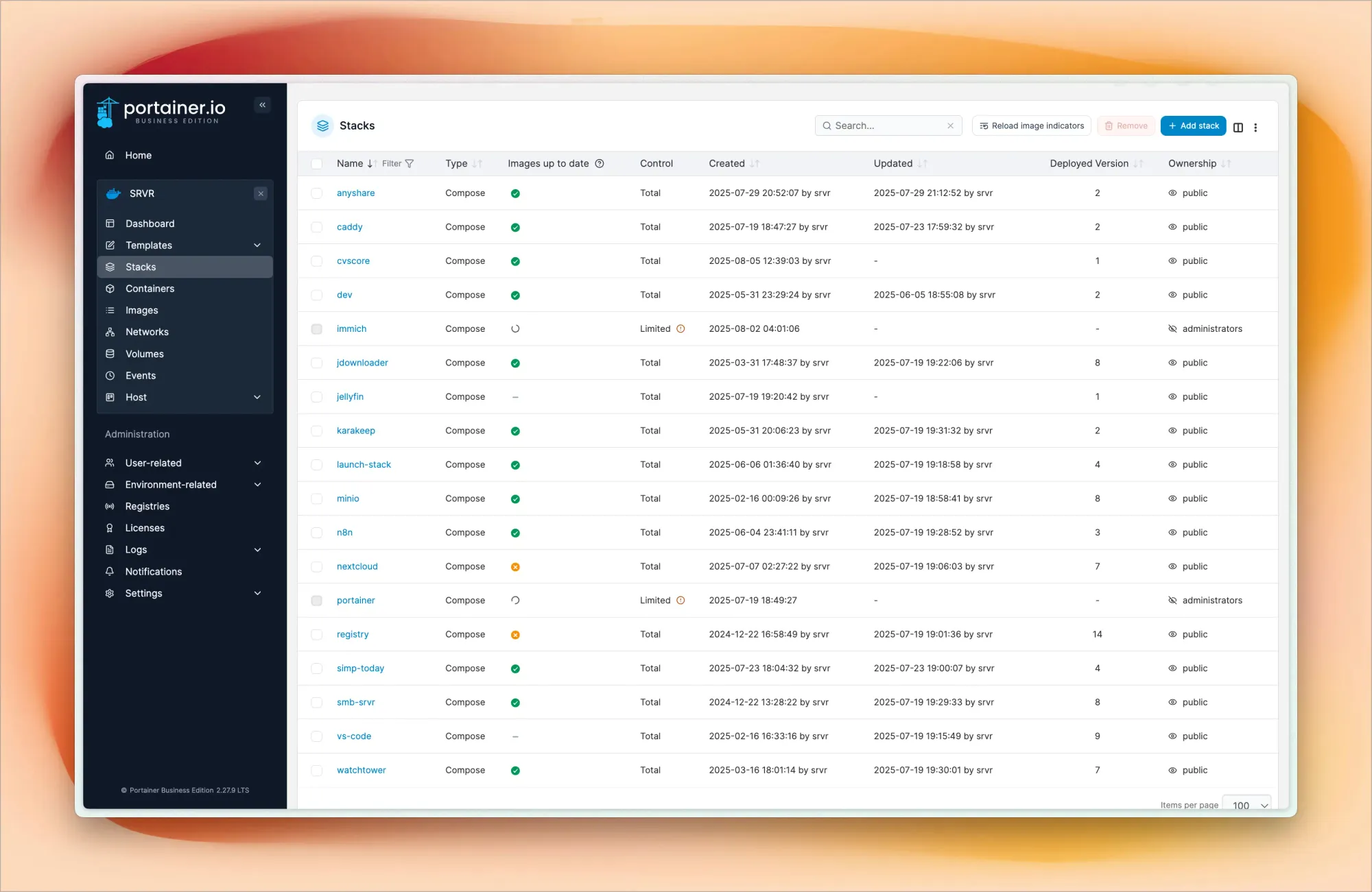Go to Home in the sidebar
Screen dimensions: 1372x892
point(137,156)
